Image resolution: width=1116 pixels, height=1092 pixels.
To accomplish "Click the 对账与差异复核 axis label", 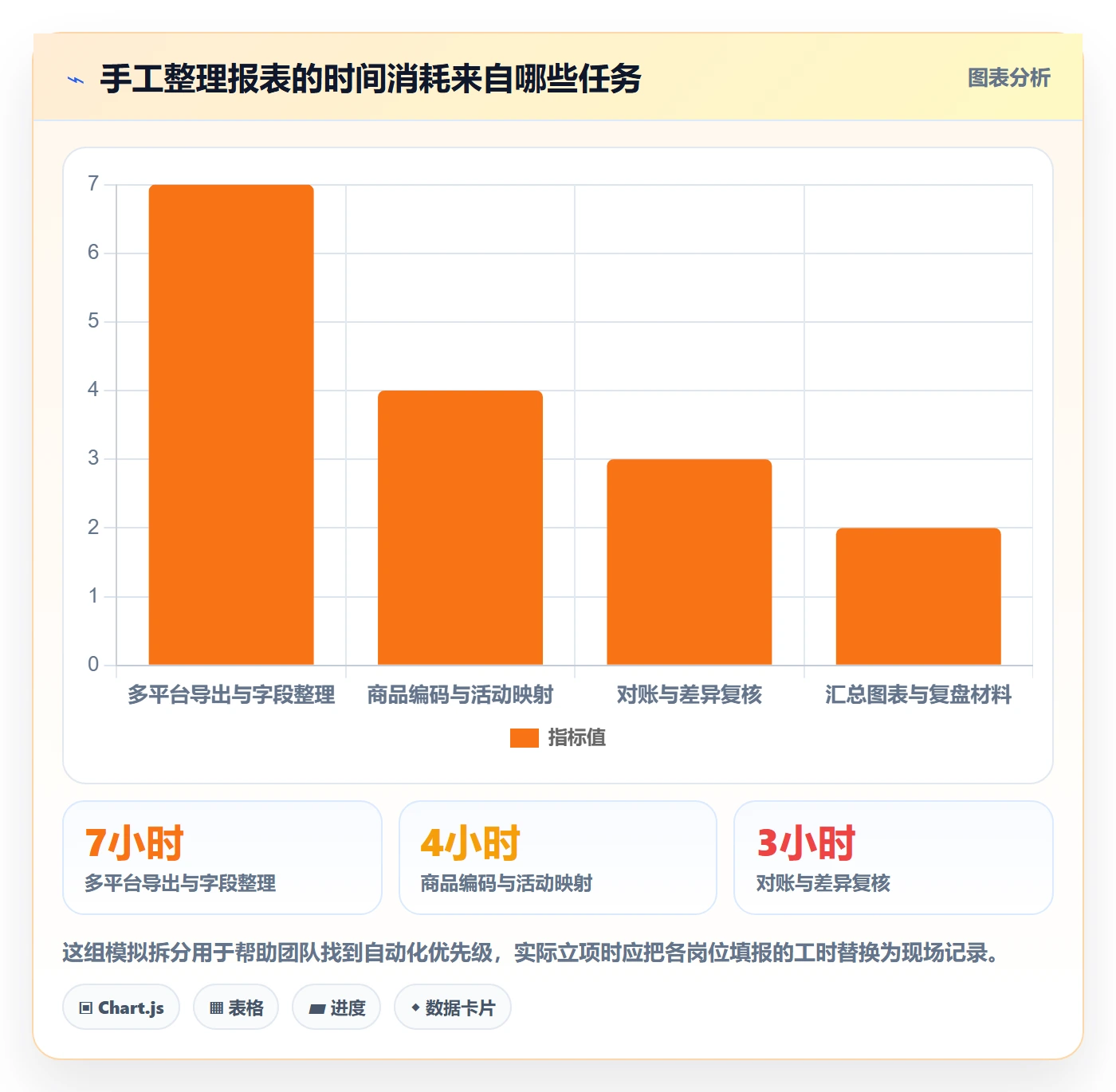I will pyautogui.click(x=690, y=695).
